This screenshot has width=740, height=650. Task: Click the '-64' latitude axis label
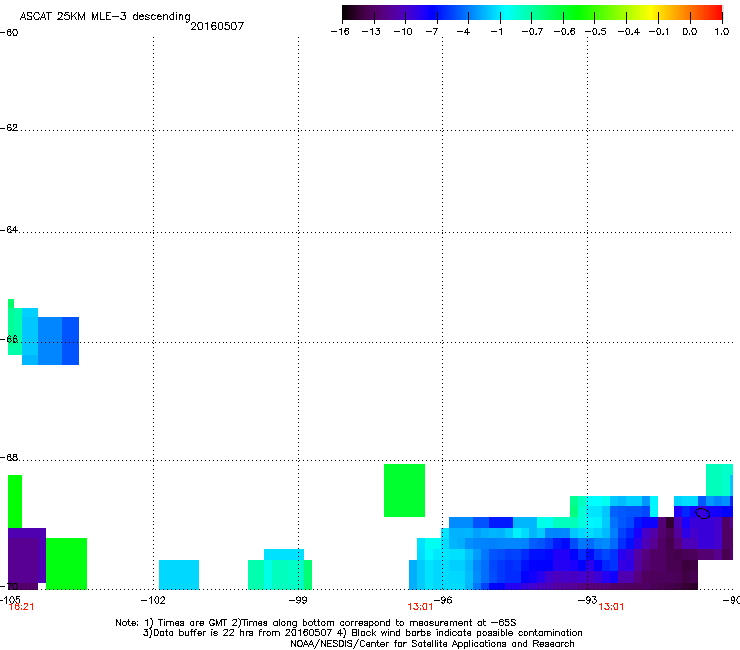tap(9, 230)
